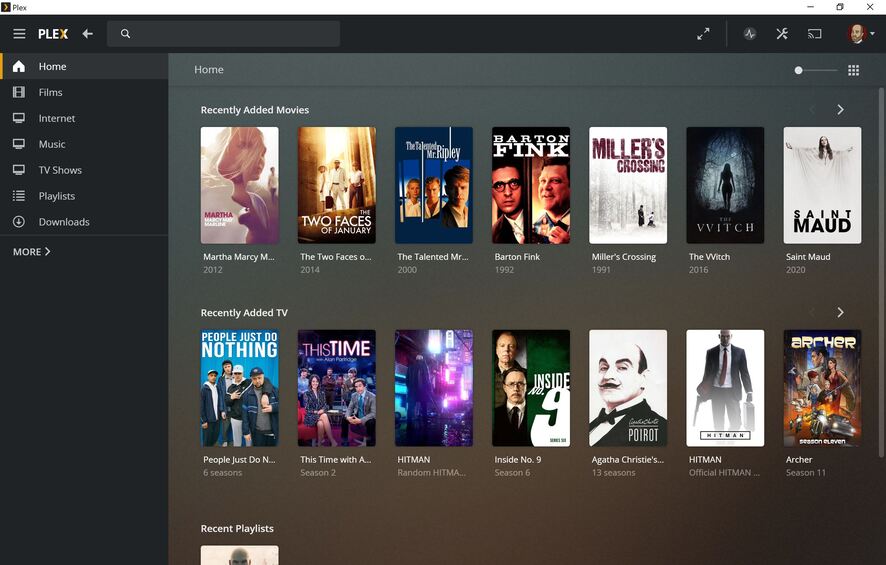The width and height of the screenshot is (886, 565).
Task: Open Downloads in the sidebar
Action: click(84, 222)
